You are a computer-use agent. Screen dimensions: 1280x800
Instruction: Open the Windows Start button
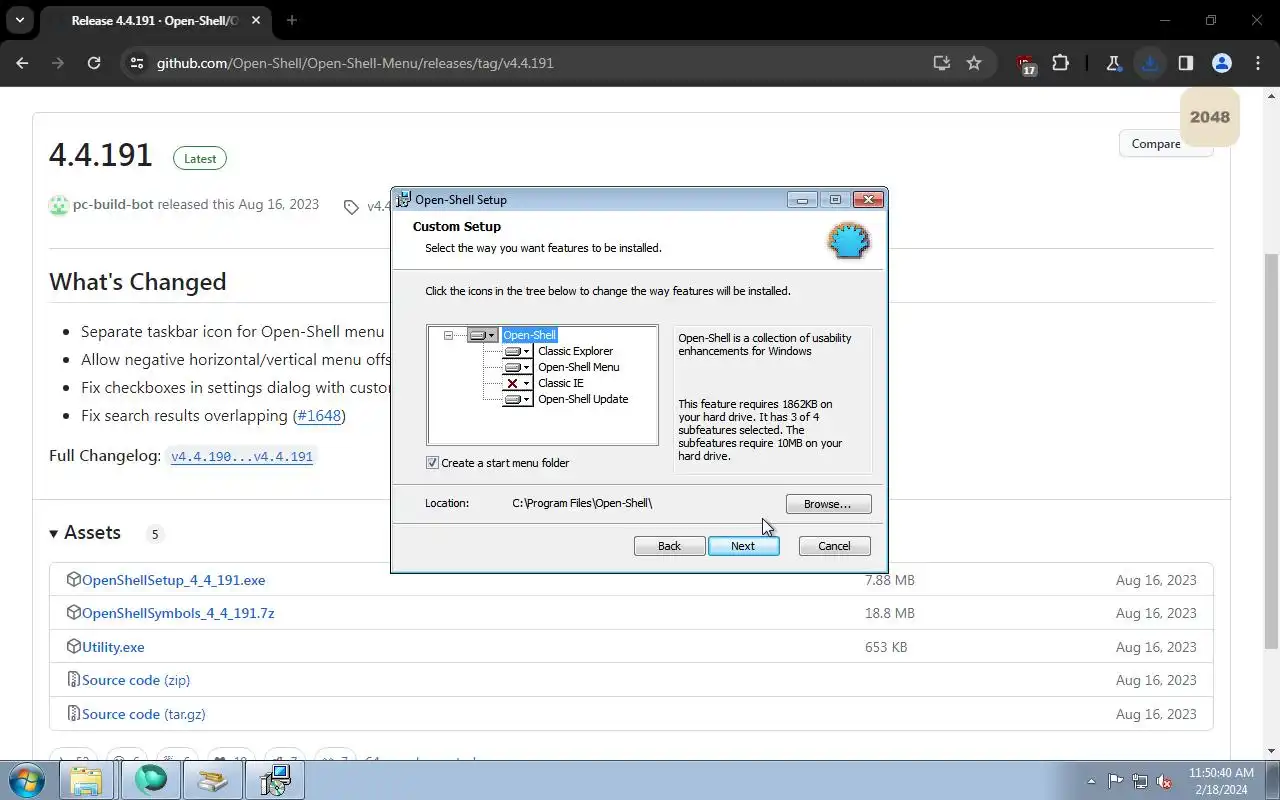click(25, 780)
